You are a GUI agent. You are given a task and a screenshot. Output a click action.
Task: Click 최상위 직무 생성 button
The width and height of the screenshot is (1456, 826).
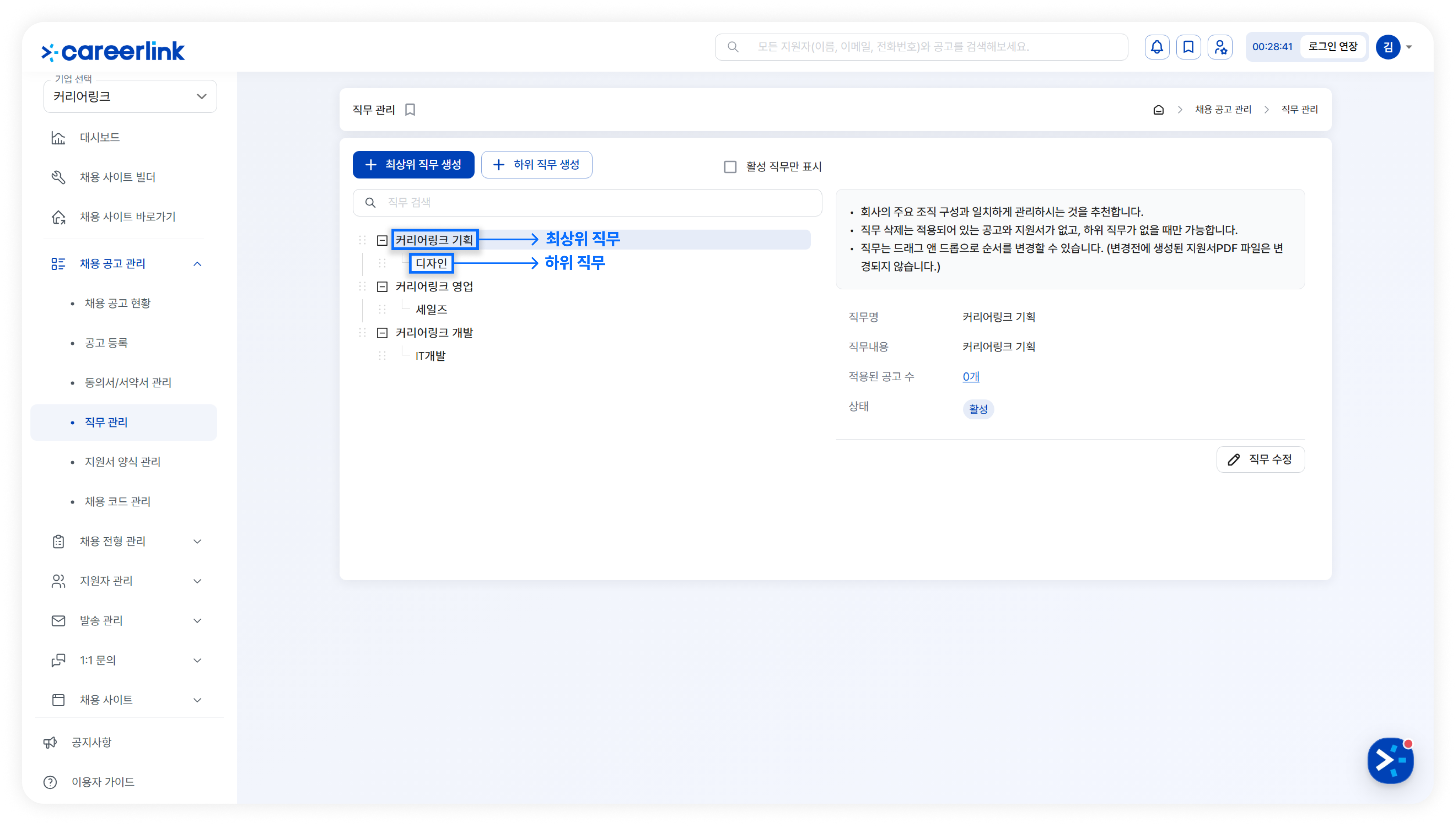tap(413, 165)
